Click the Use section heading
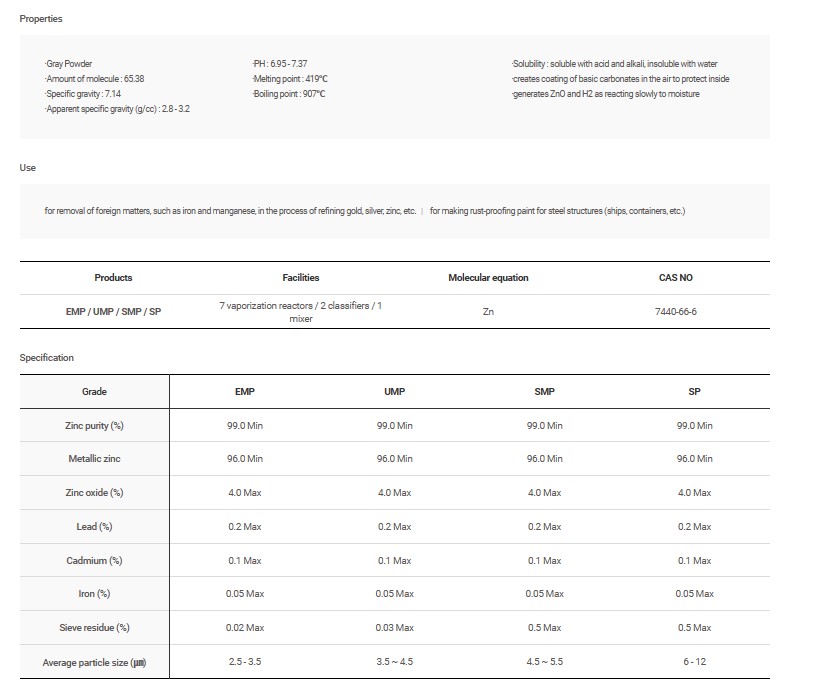 click(28, 168)
